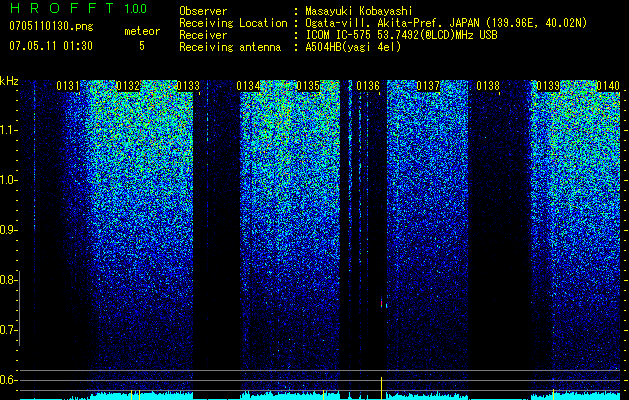Click the 0135 time marker
This screenshot has height=400, width=629.
(x=308, y=86)
